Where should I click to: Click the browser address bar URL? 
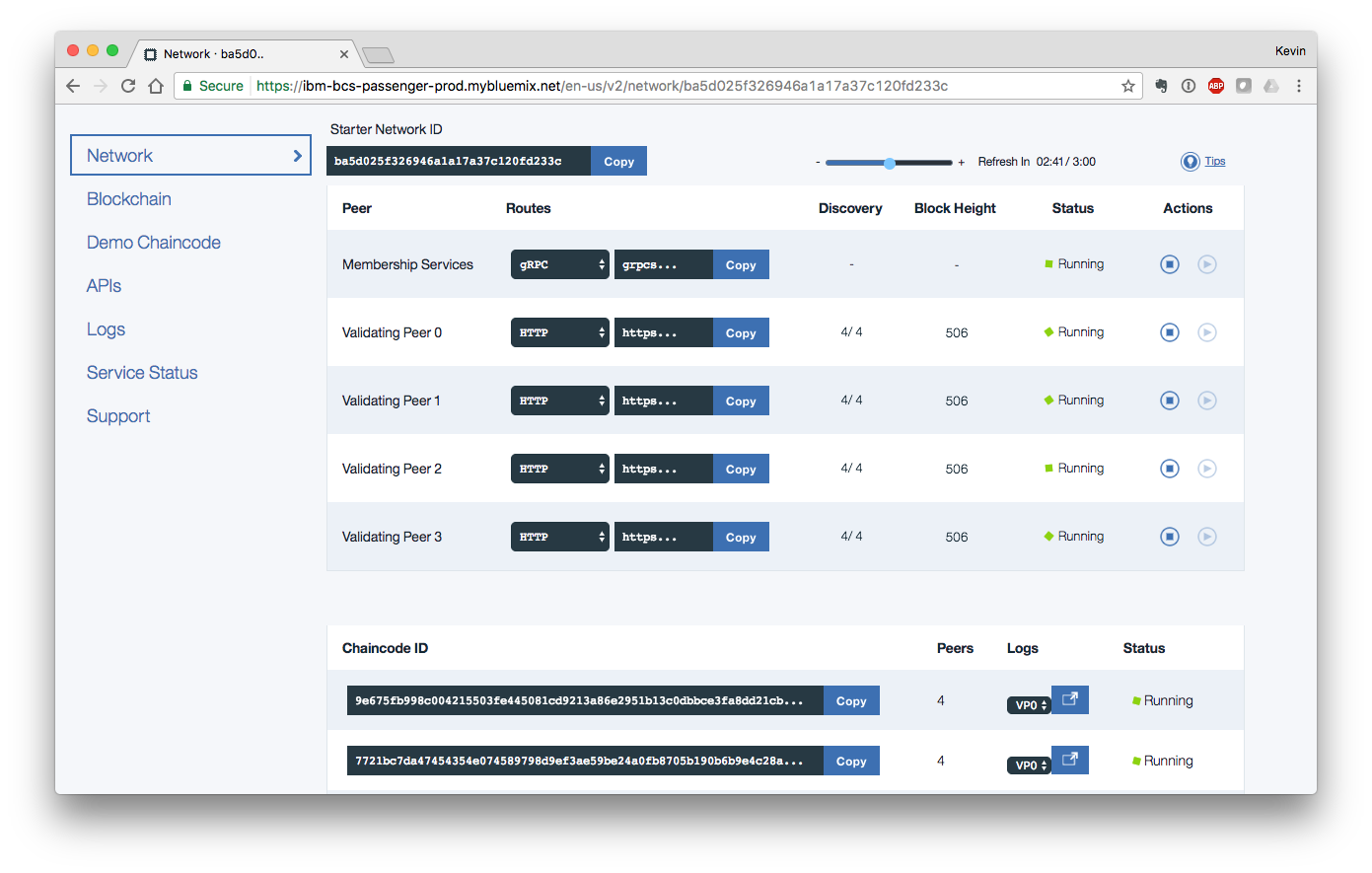(x=602, y=86)
